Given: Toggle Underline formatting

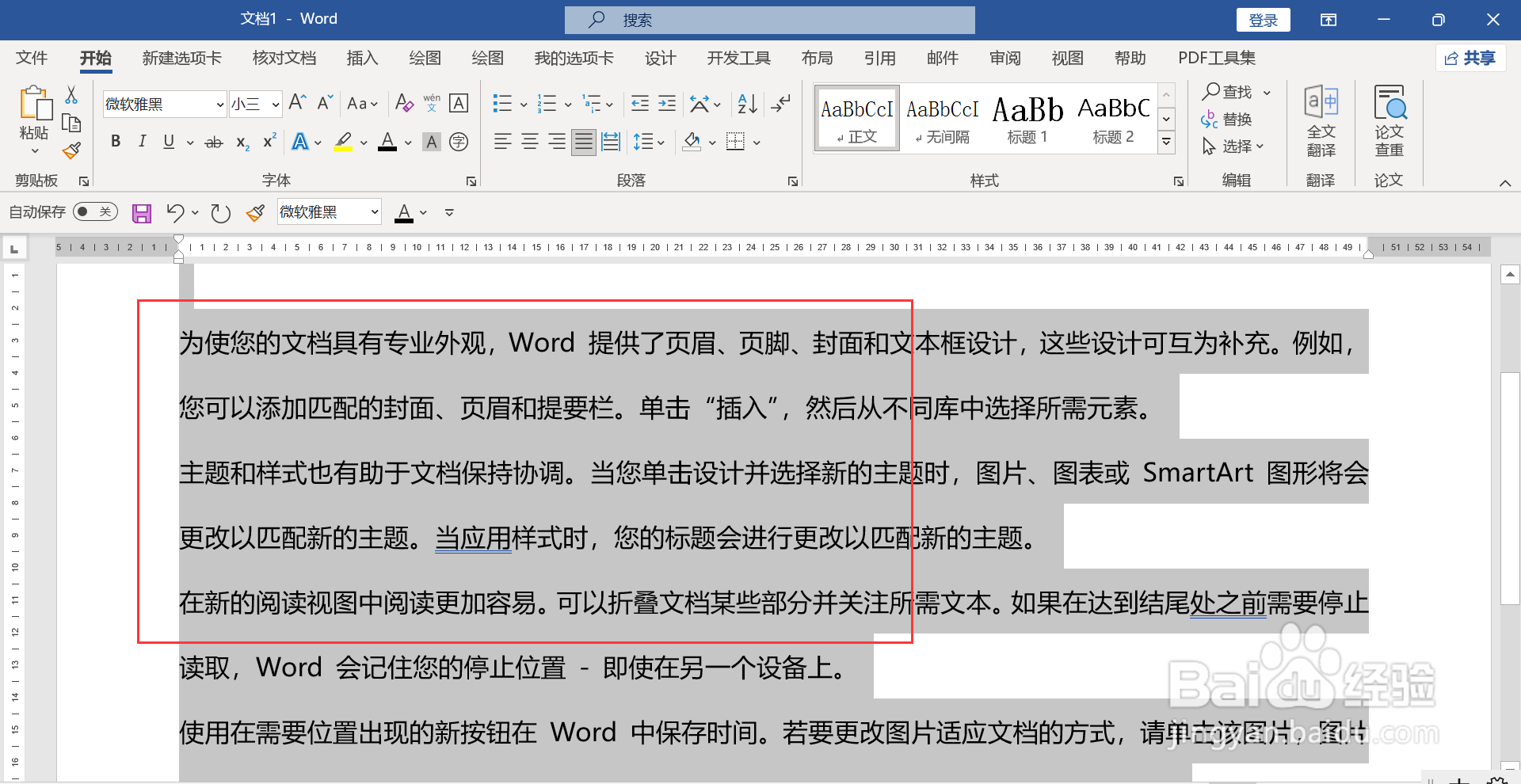Looking at the screenshot, I should [169, 142].
